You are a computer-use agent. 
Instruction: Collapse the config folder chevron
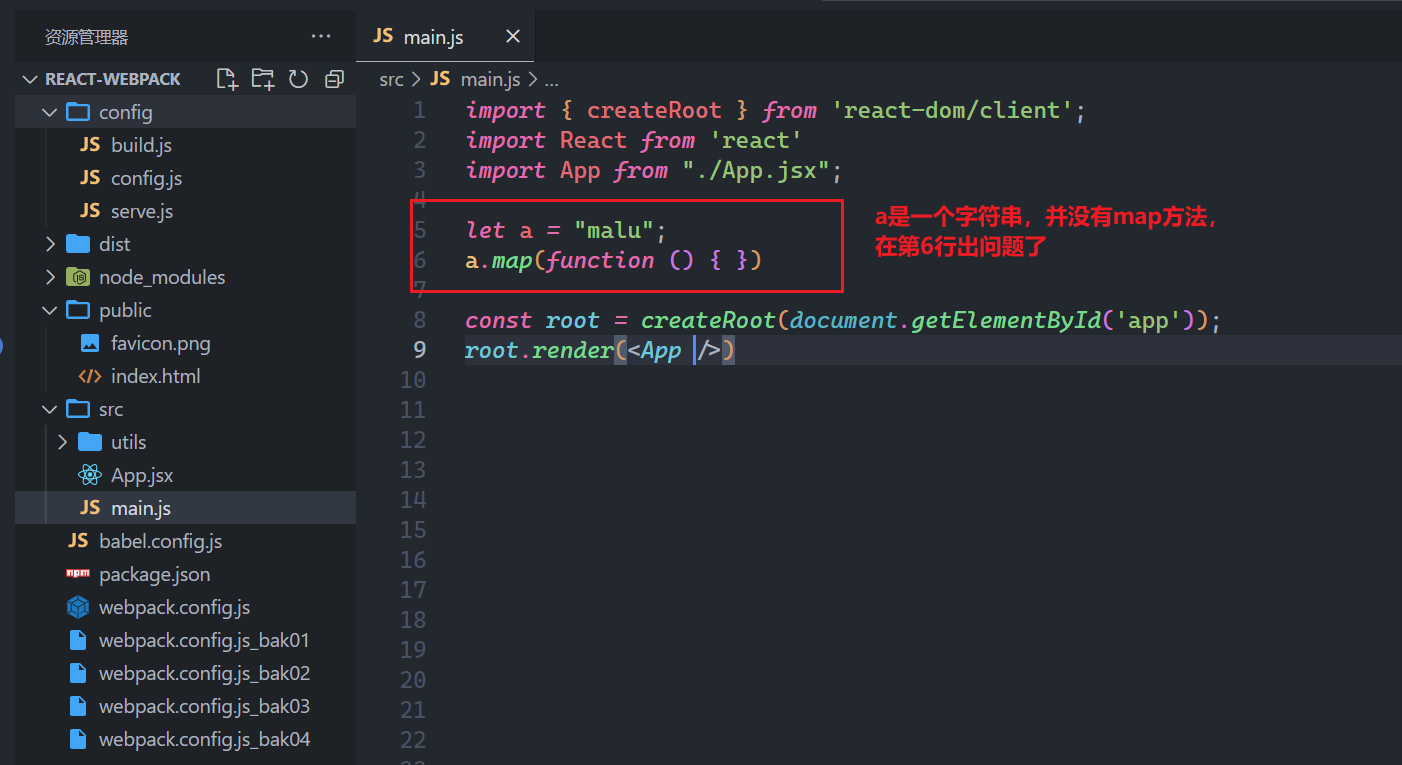click(x=50, y=112)
